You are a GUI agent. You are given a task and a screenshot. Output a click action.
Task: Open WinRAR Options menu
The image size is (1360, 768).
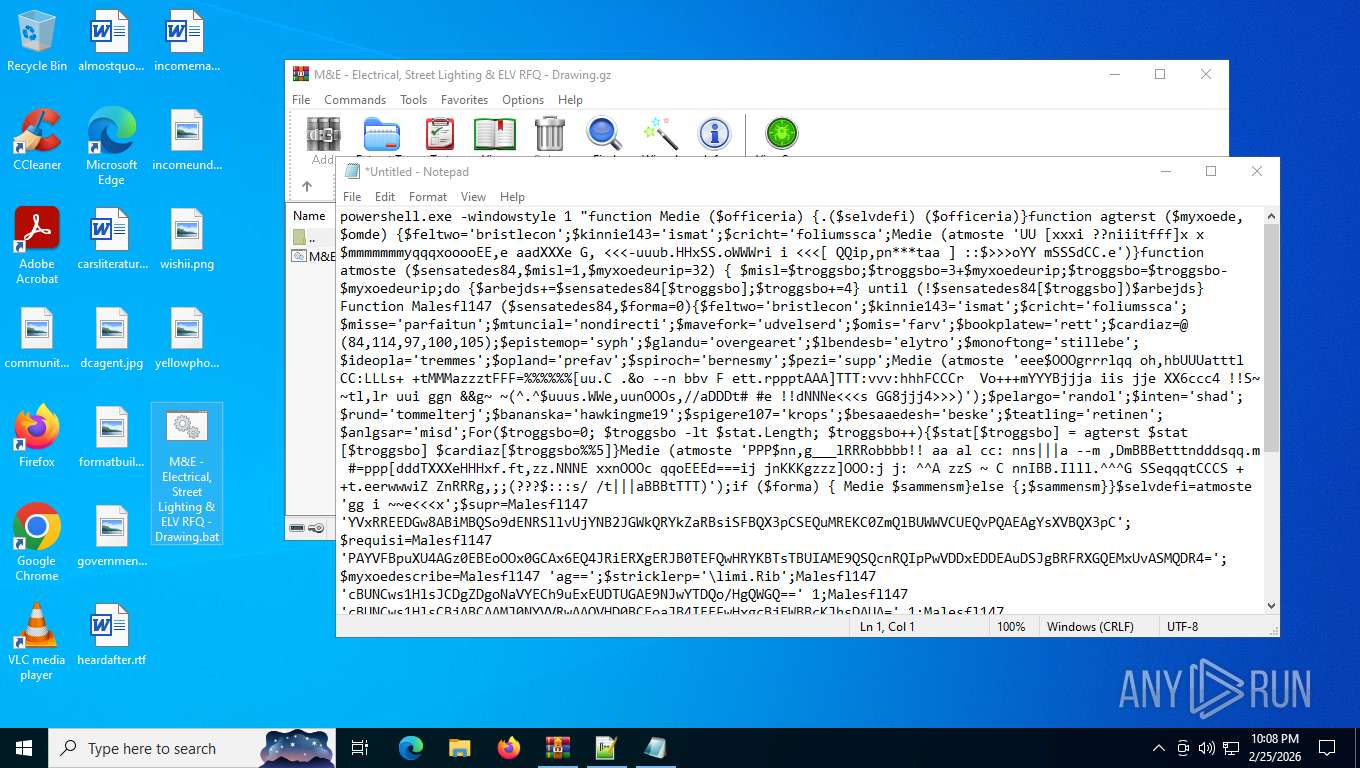pos(523,100)
